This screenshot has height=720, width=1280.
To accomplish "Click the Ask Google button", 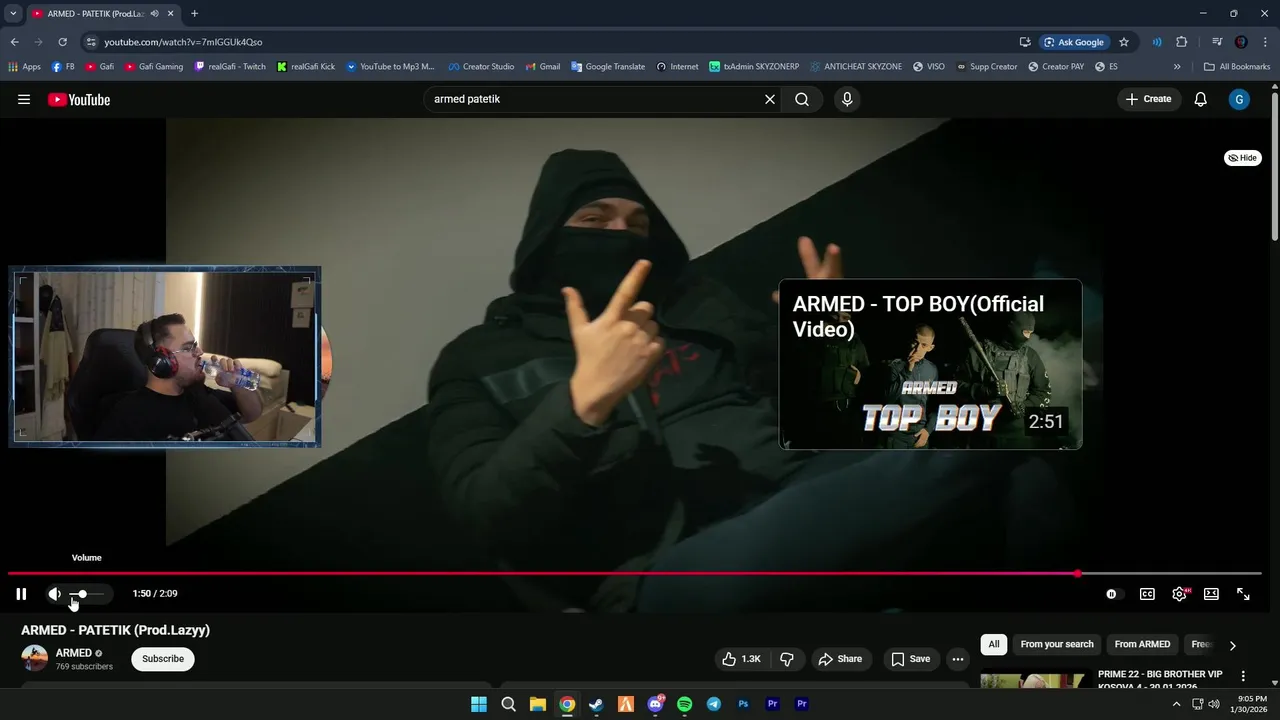I will tap(1075, 42).
